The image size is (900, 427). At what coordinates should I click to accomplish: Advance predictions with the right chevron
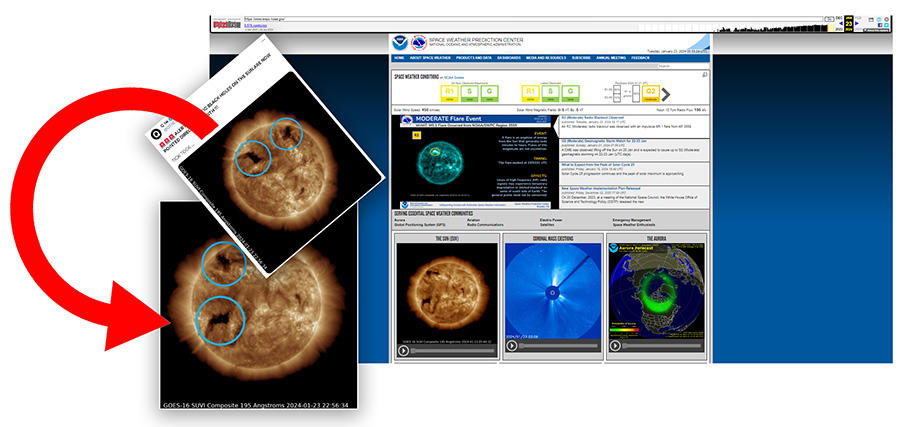click(x=666, y=94)
